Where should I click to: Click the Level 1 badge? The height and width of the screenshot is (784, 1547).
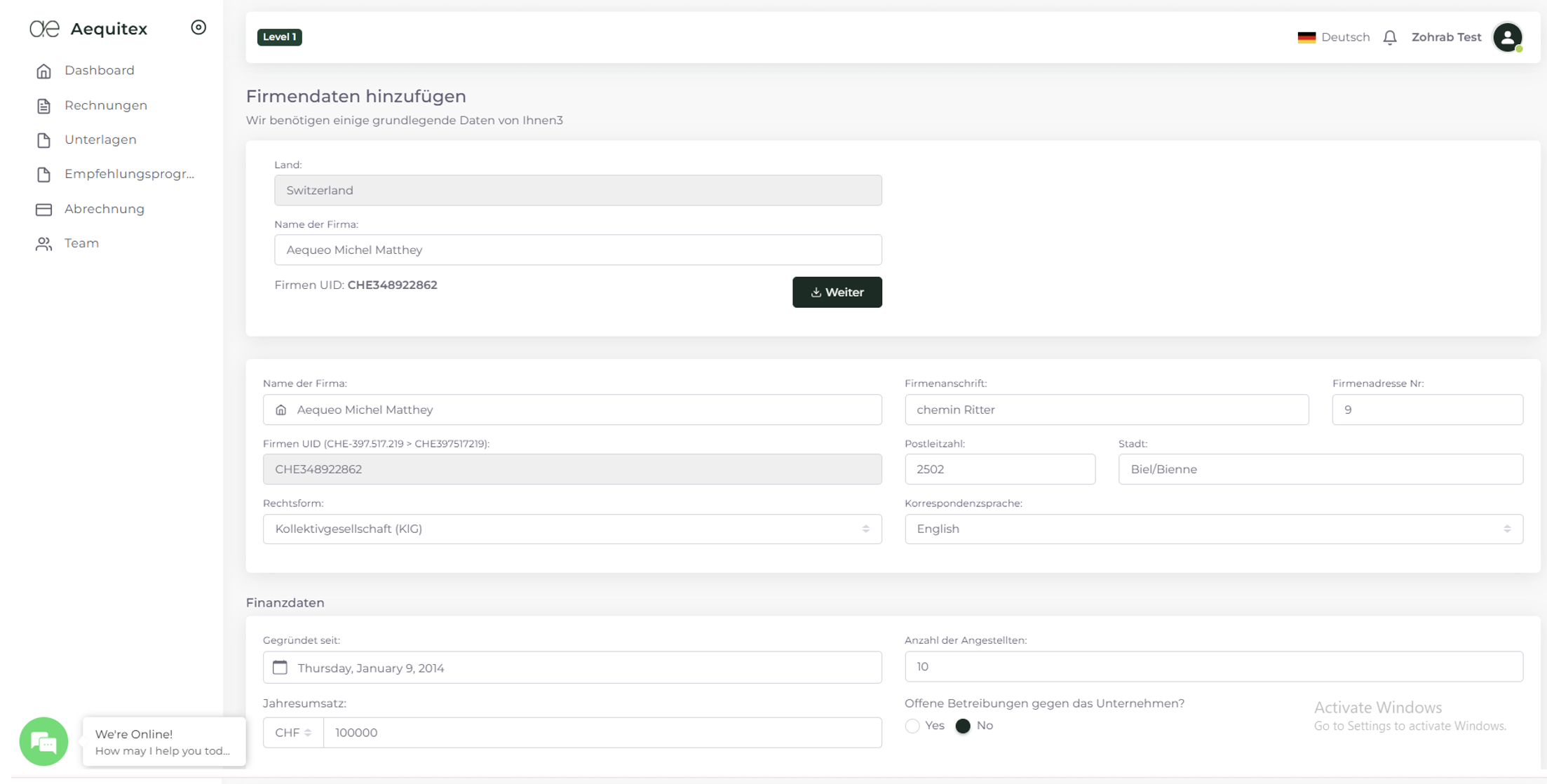pyautogui.click(x=279, y=37)
